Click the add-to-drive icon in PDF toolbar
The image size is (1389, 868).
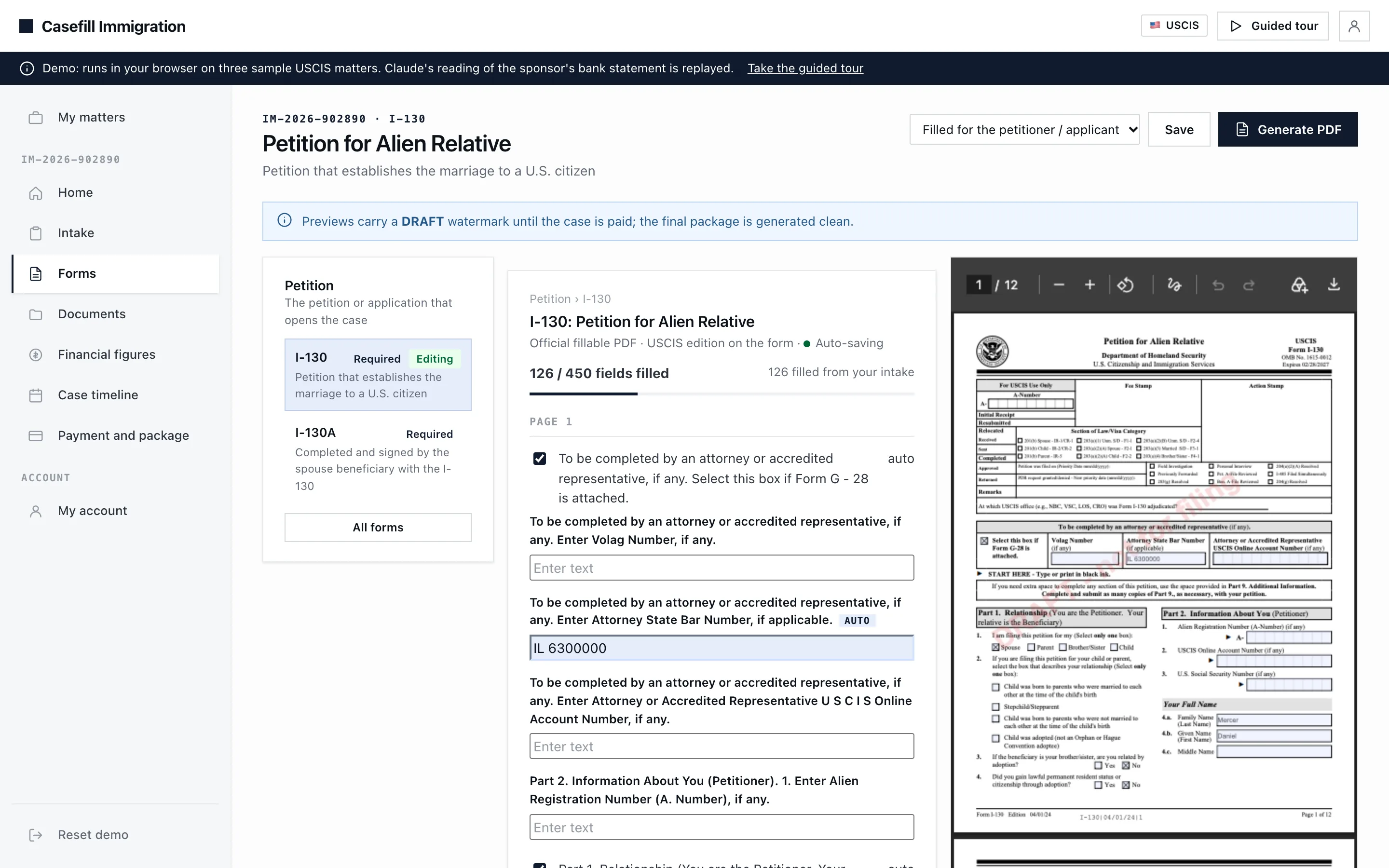coord(1299,285)
